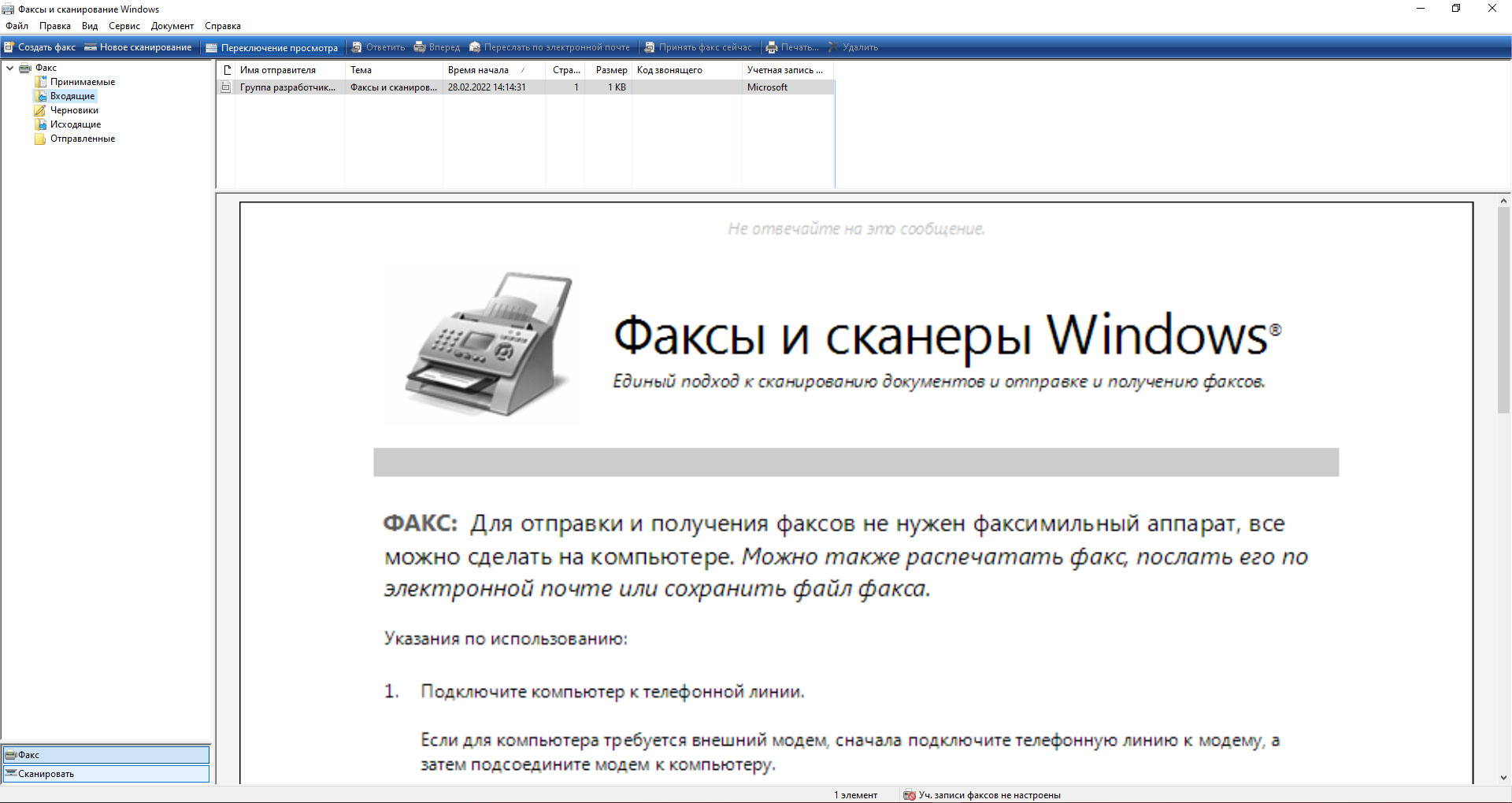Open the Документ menu
The width and height of the screenshot is (1512, 803).
point(172,26)
